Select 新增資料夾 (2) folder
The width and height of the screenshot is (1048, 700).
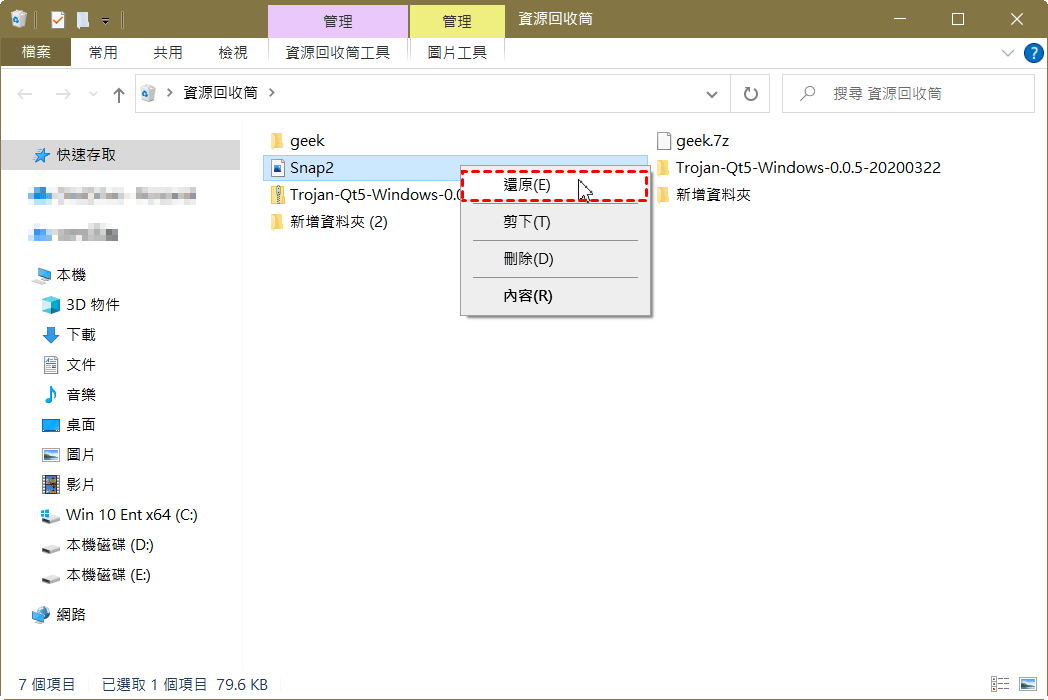pyautogui.click(x=328, y=221)
